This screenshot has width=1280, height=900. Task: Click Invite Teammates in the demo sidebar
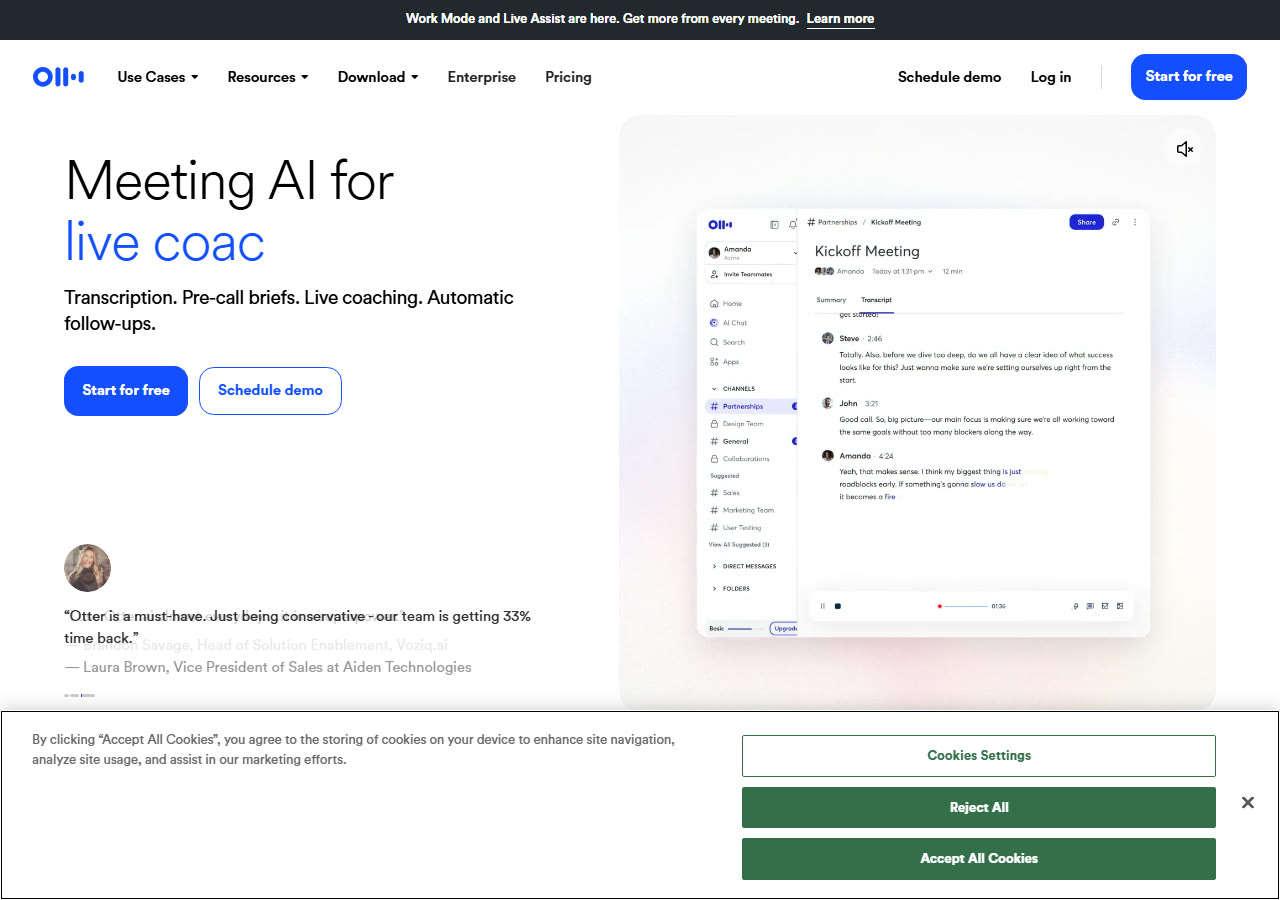tap(741, 274)
